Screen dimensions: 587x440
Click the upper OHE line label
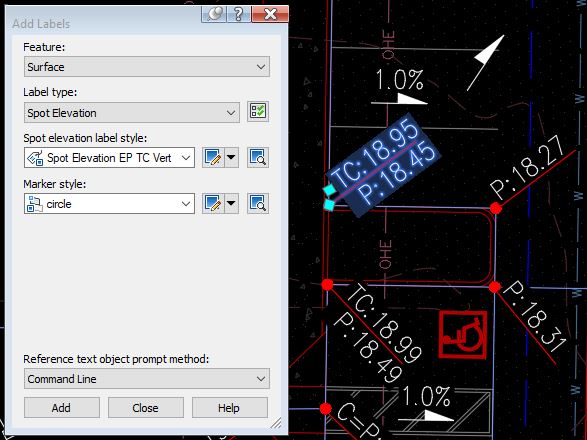[388, 45]
